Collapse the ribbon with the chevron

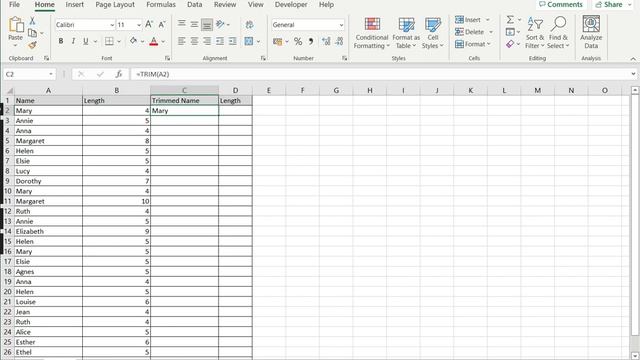[633, 59]
